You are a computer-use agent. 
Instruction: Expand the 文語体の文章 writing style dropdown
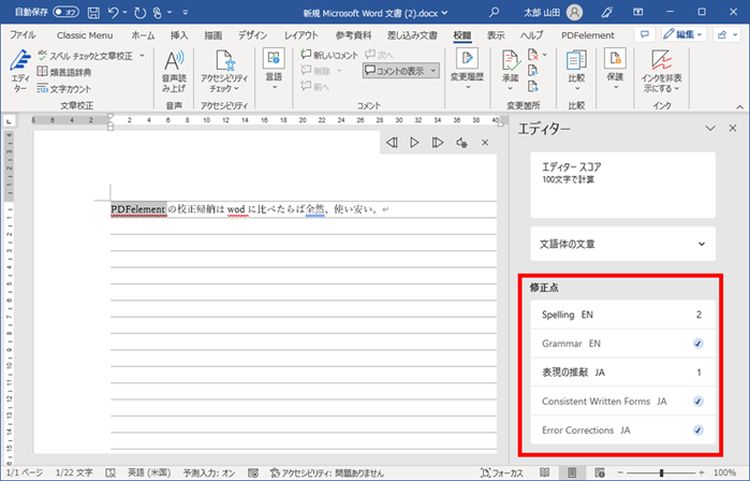[623, 244]
